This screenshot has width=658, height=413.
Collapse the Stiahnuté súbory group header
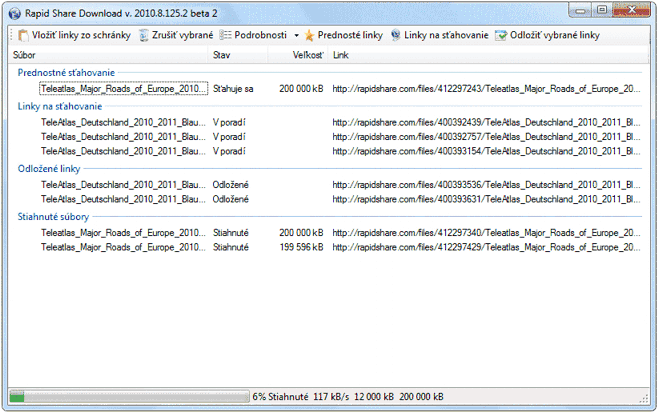(58, 215)
